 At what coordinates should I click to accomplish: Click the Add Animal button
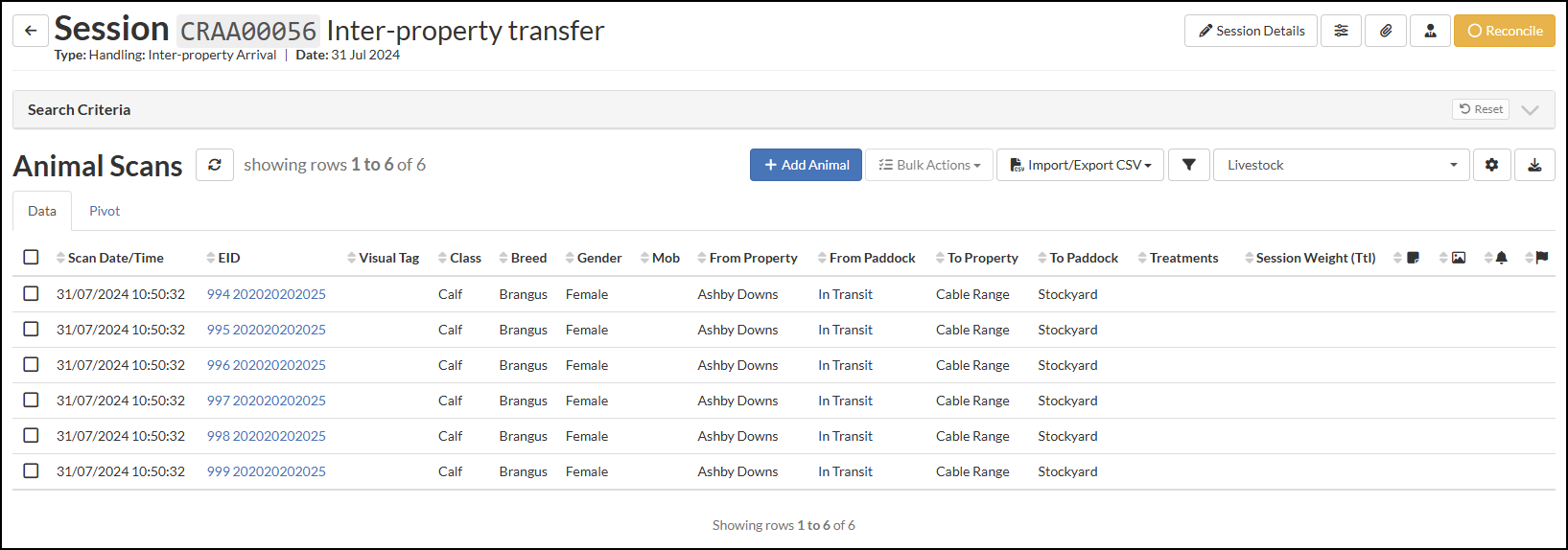point(806,165)
